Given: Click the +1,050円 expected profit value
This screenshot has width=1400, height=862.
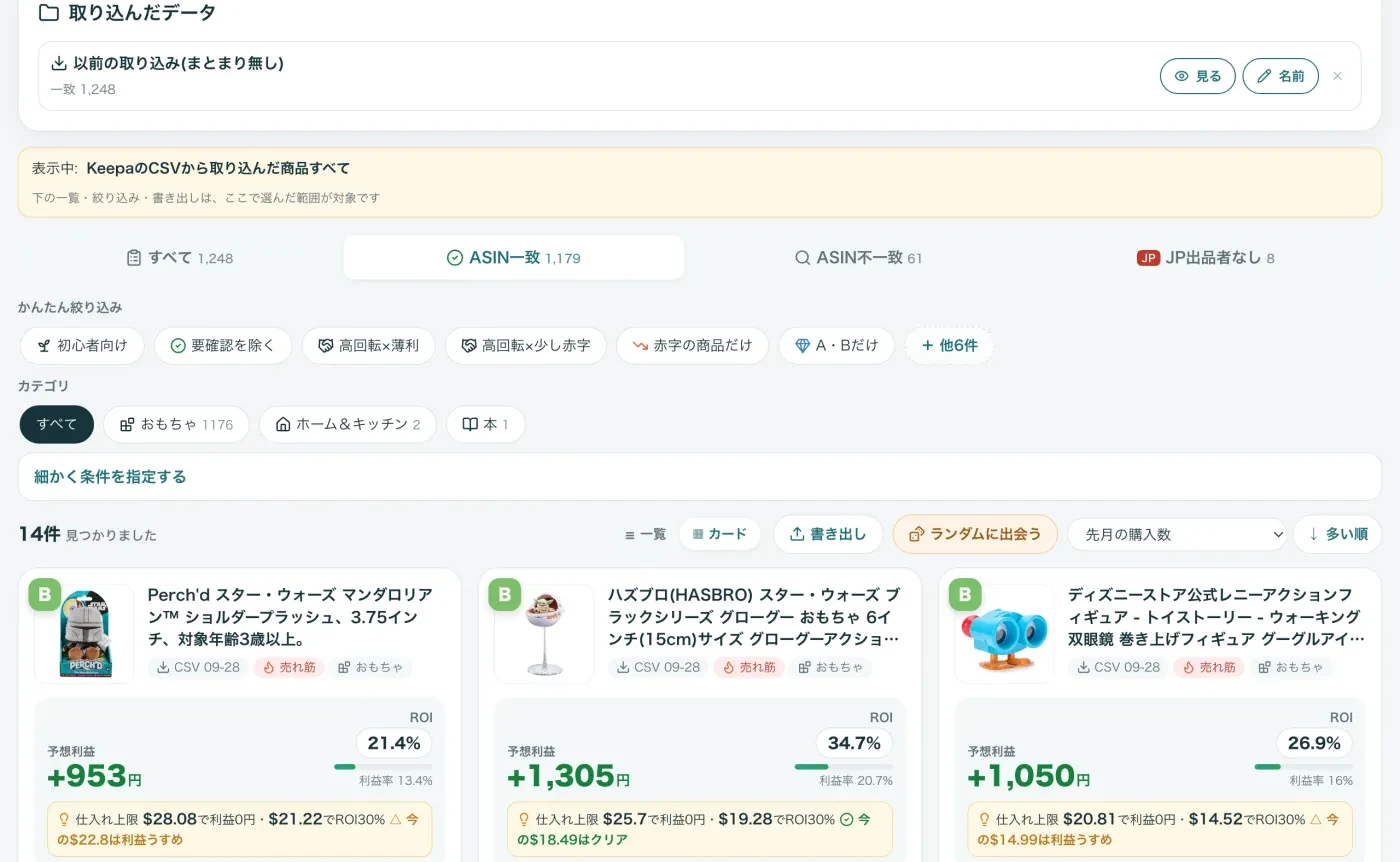Looking at the screenshot, I should 1029,776.
